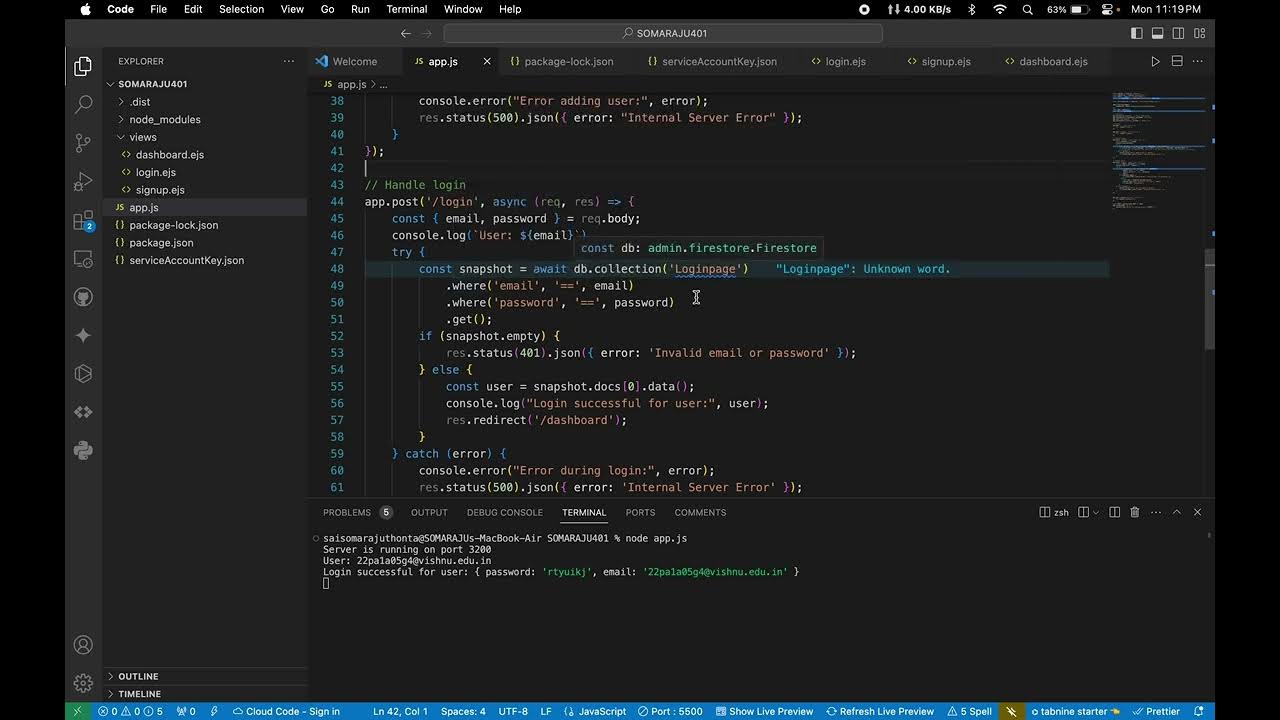
Task: Switch to the package-lock.json tab
Action: [x=562, y=61]
